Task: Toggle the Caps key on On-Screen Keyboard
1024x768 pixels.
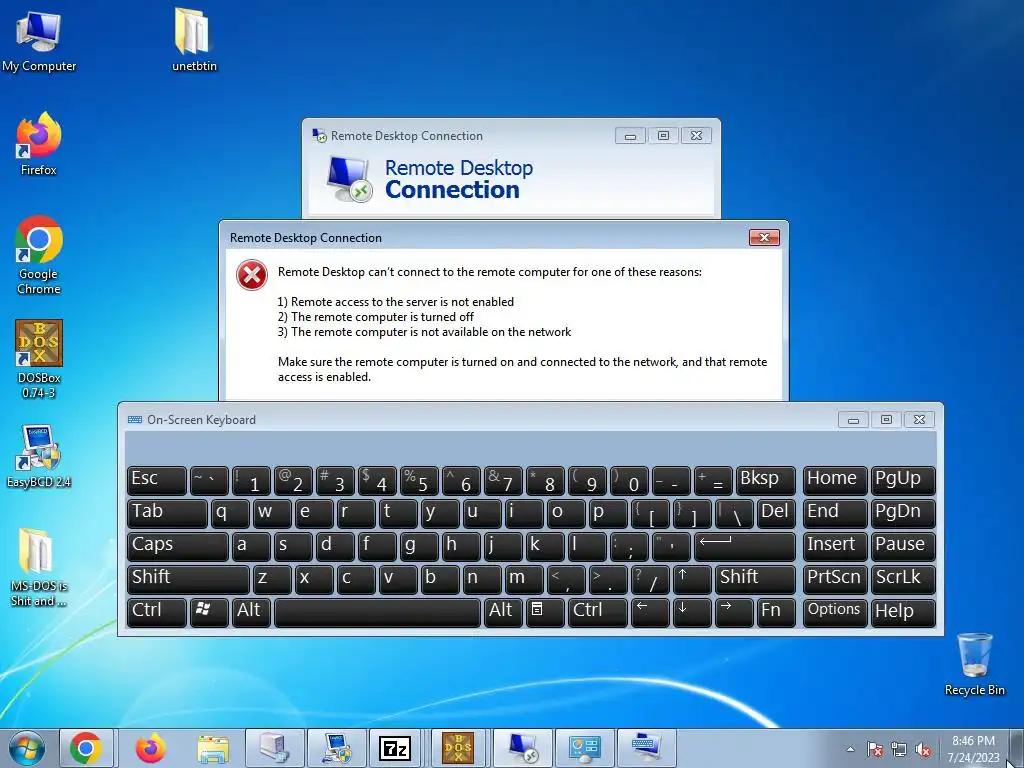Action: 178,546
